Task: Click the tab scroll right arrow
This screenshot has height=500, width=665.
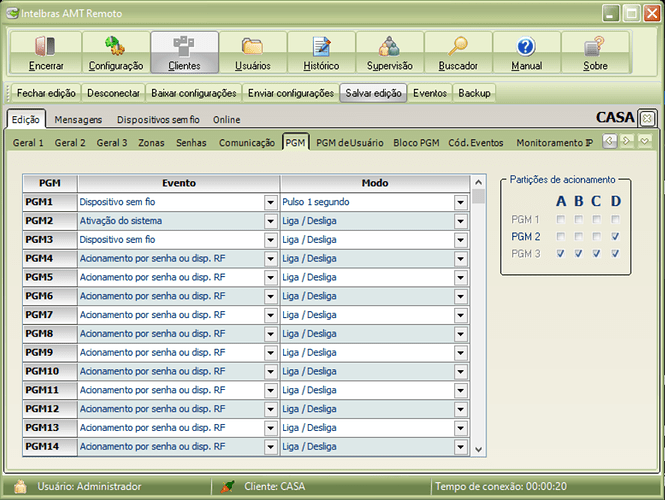Action: [x=626, y=141]
